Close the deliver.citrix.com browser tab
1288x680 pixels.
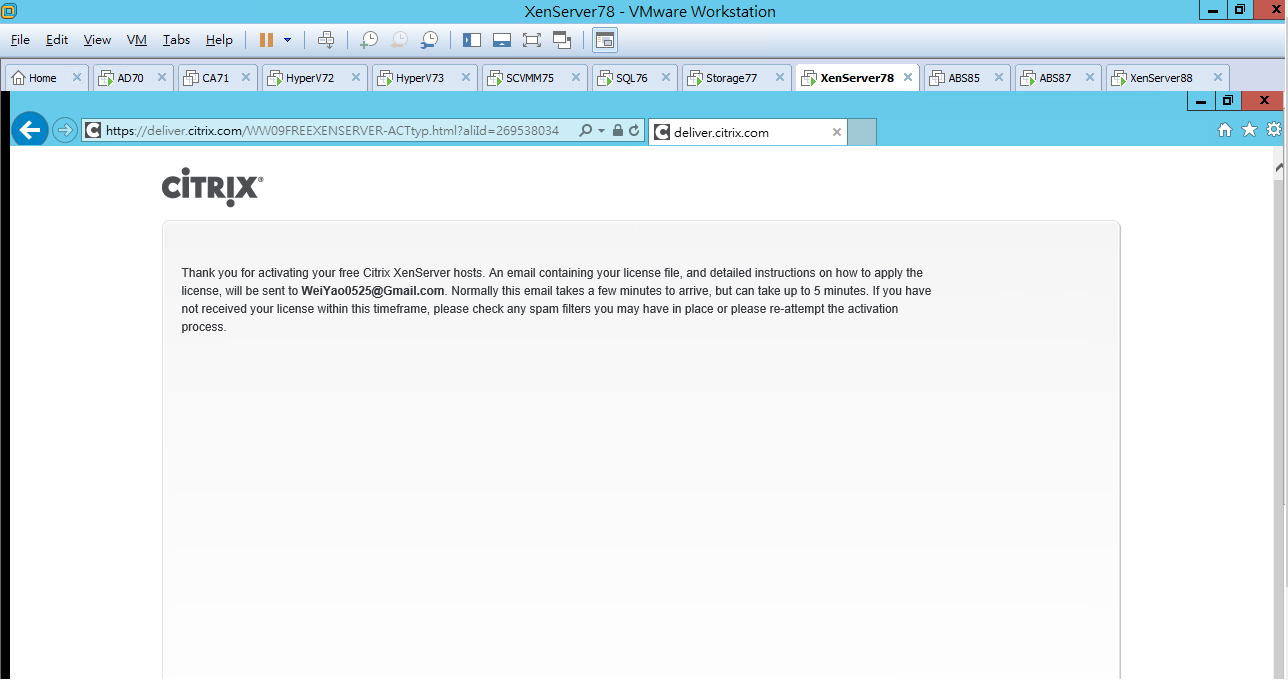tap(837, 132)
